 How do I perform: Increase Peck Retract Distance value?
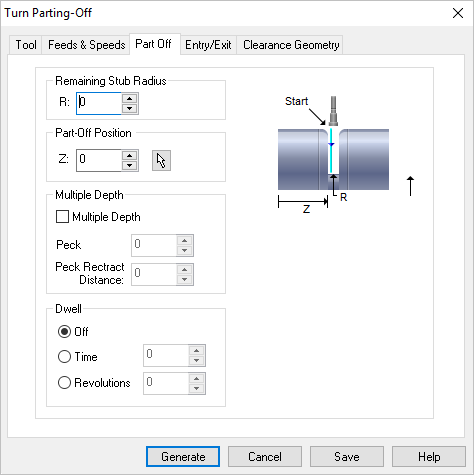click(x=185, y=269)
